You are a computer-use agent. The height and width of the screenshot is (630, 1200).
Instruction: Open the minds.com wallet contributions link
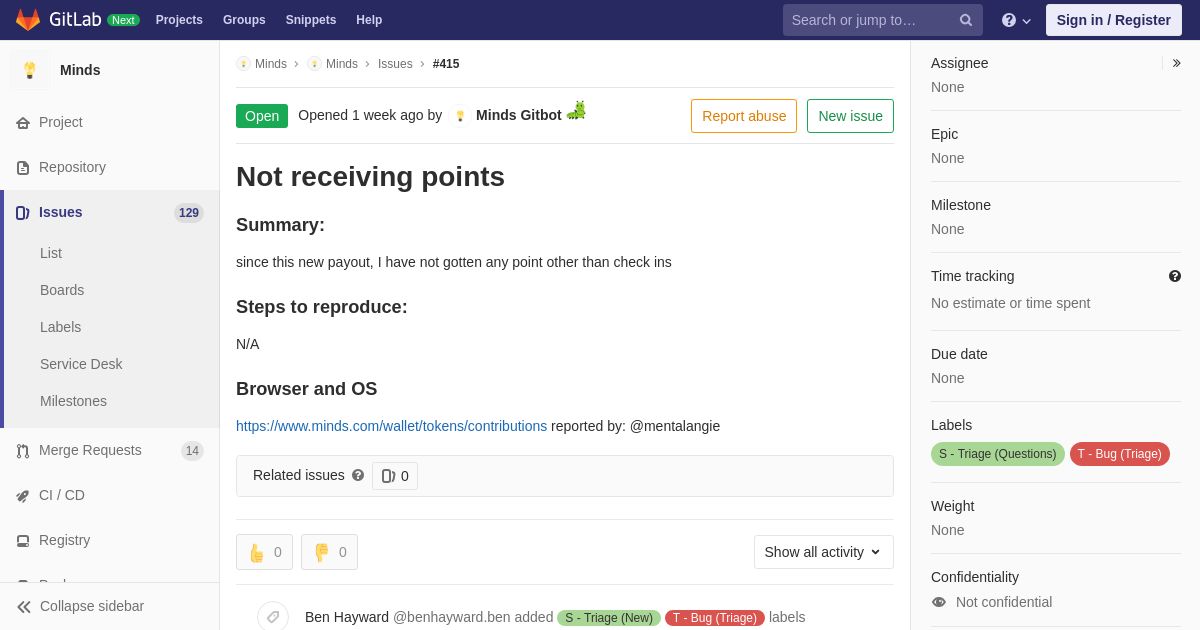[391, 426]
